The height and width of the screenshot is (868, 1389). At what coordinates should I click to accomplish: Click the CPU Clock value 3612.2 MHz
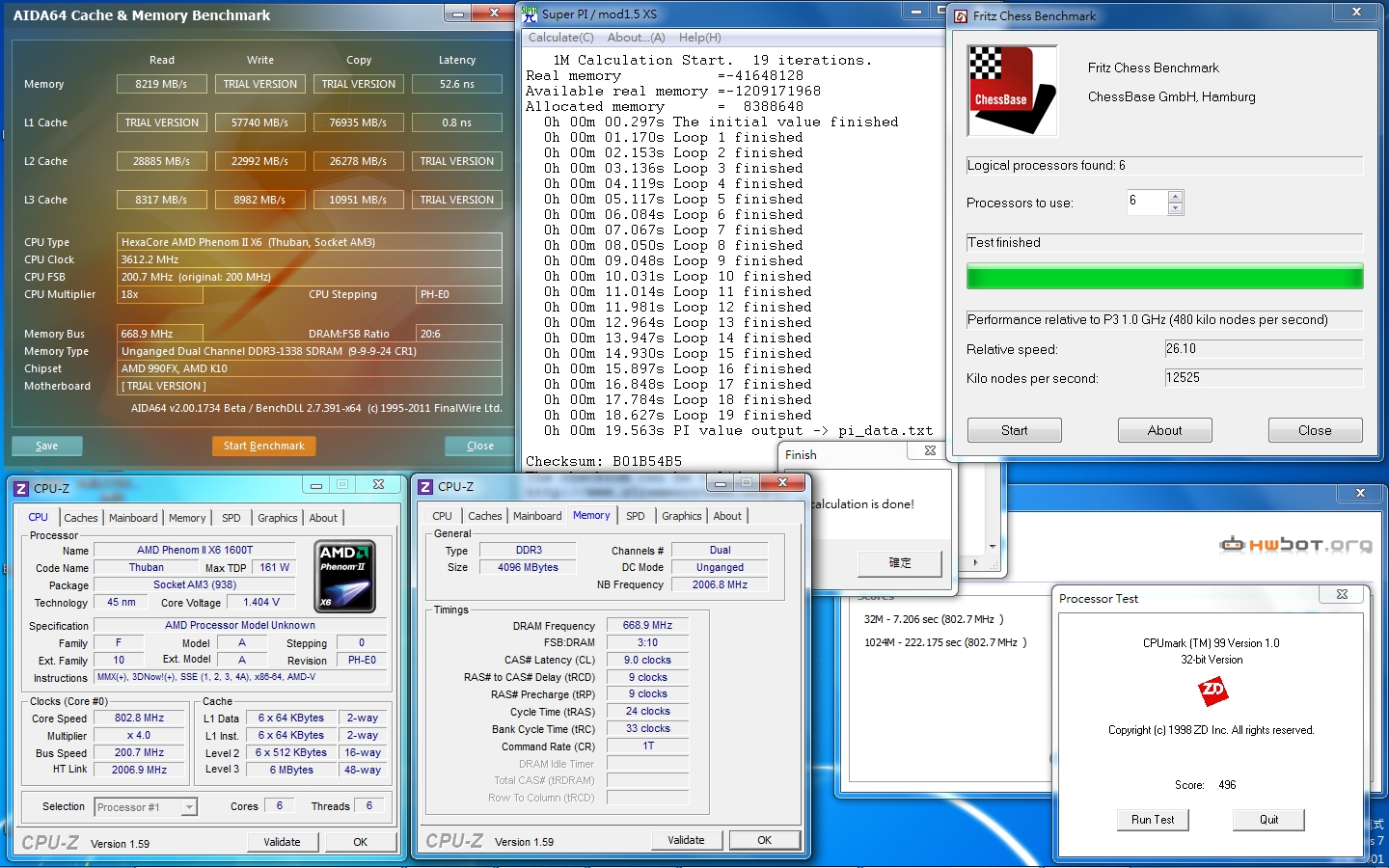(x=310, y=259)
